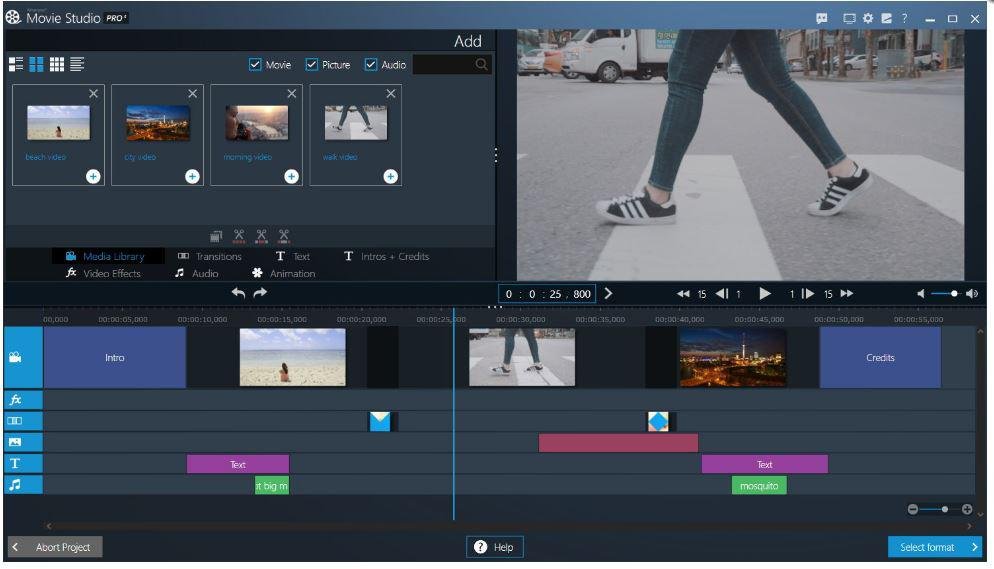
Task: Click the Help button
Action: pyautogui.click(x=494, y=547)
